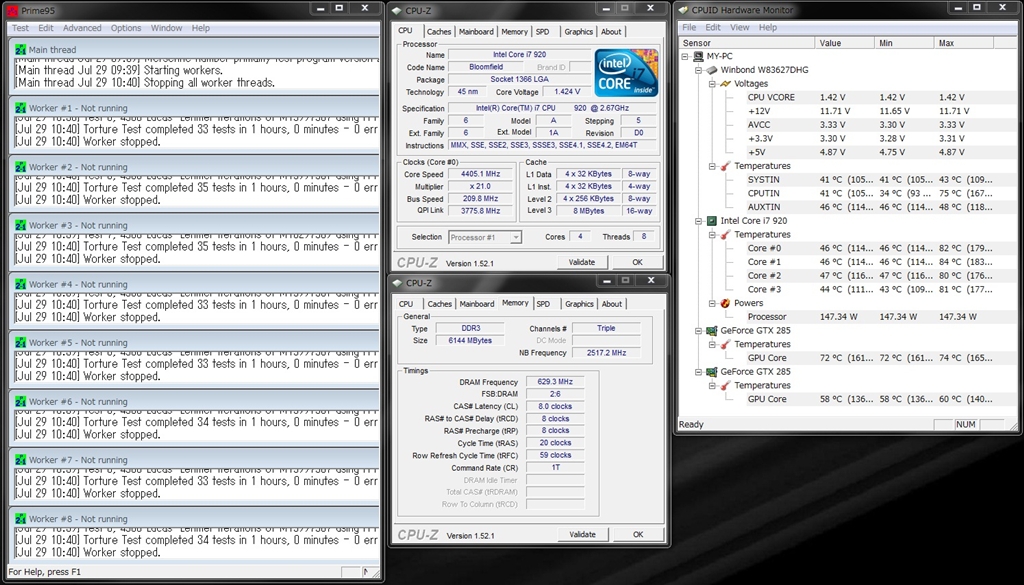Click OK in the lower CPU-Z Memory window
The image size is (1024, 585).
[637, 534]
